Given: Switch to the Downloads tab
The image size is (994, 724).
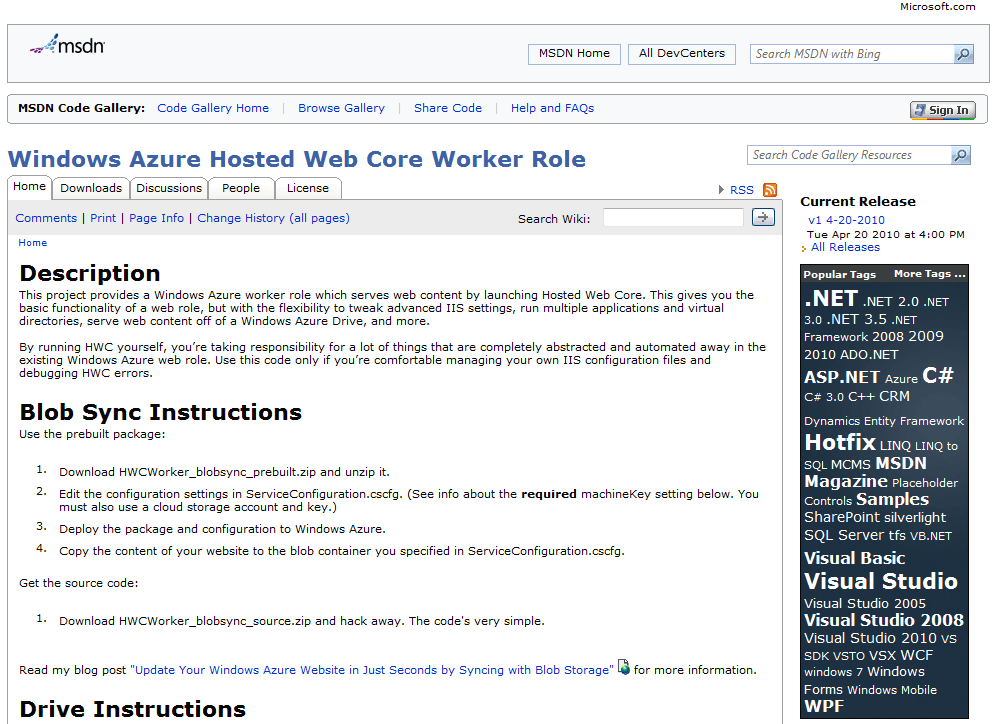Looking at the screenshot, I should click(x=91, y=188).
